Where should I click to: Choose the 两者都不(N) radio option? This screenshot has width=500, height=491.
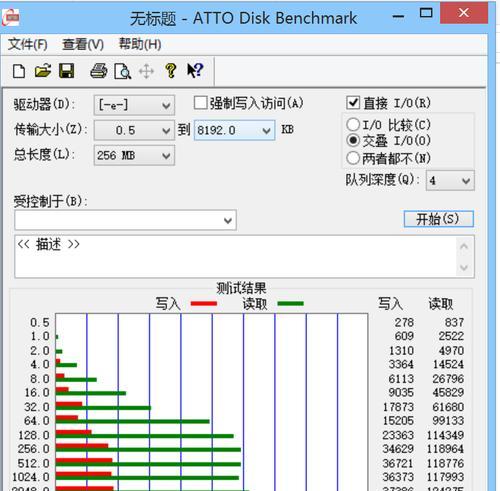coord(353,158)
